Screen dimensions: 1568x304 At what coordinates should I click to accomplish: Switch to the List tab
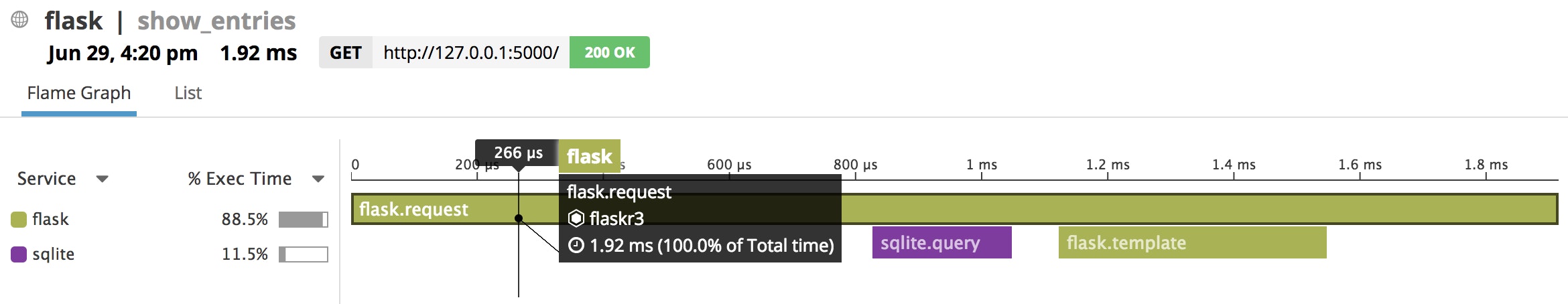(188, 93)
